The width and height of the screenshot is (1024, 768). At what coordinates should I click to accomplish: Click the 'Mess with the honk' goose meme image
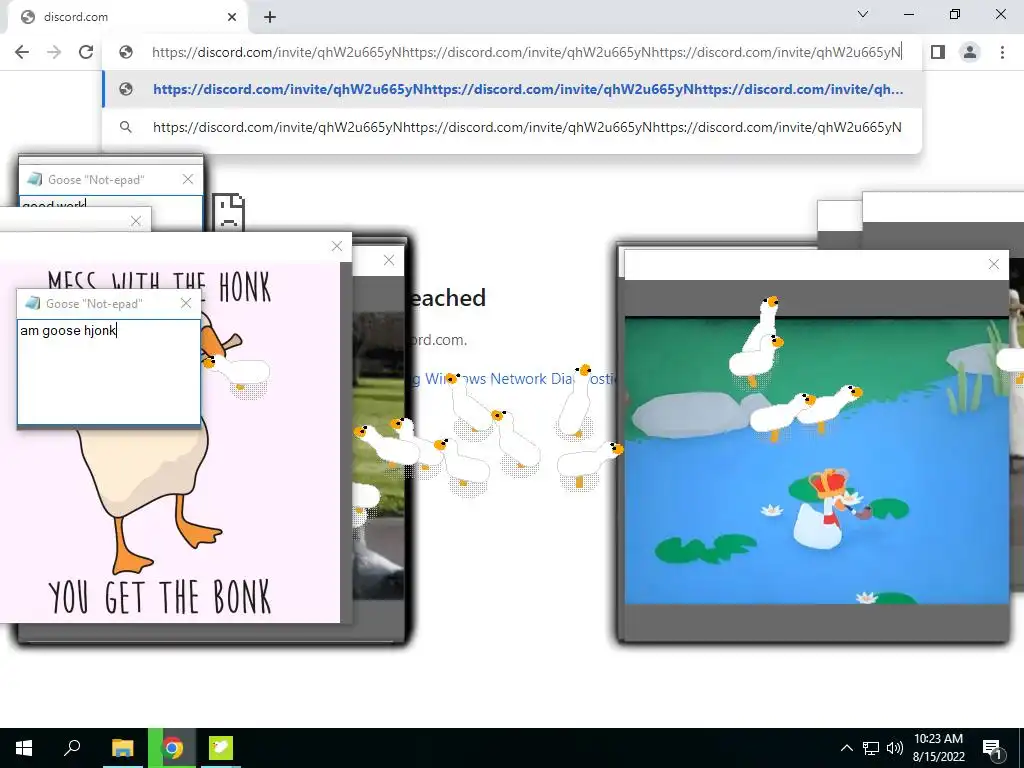click(x=170, y=442)
